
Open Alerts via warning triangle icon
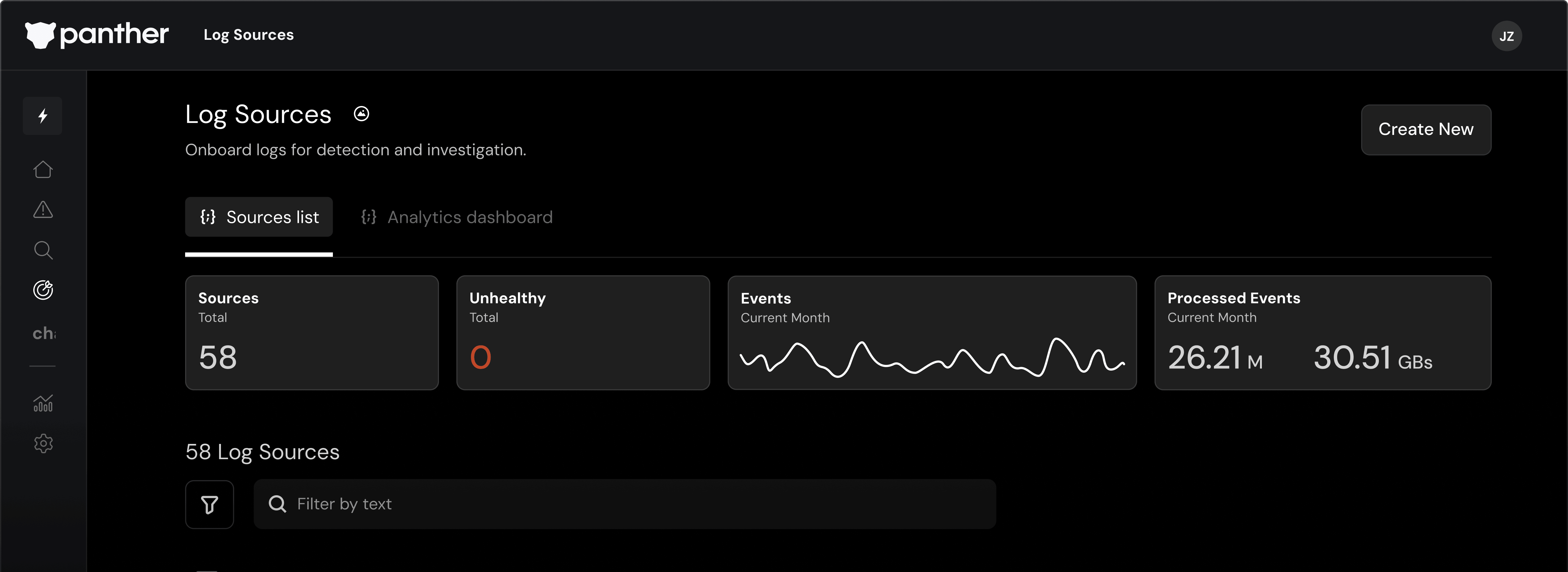click(43, 210)
